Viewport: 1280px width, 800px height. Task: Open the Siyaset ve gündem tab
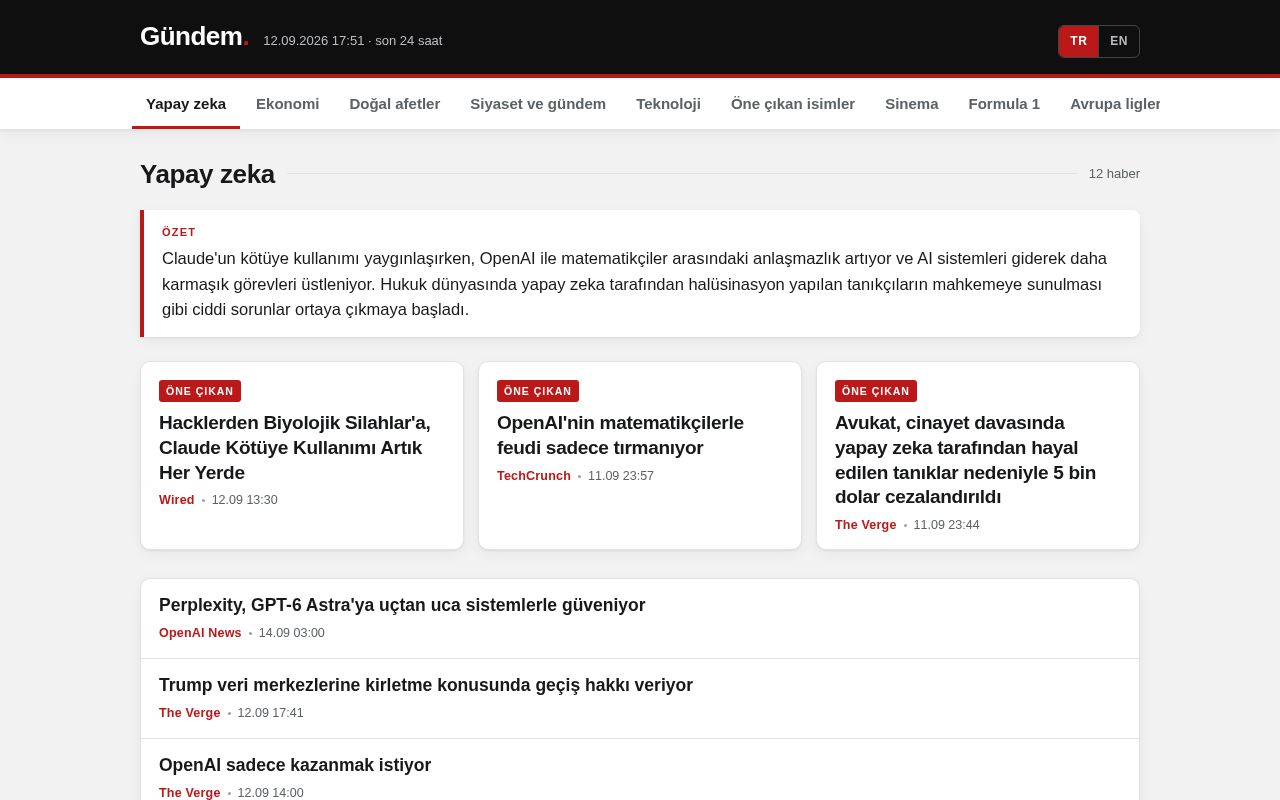(538, 103)
